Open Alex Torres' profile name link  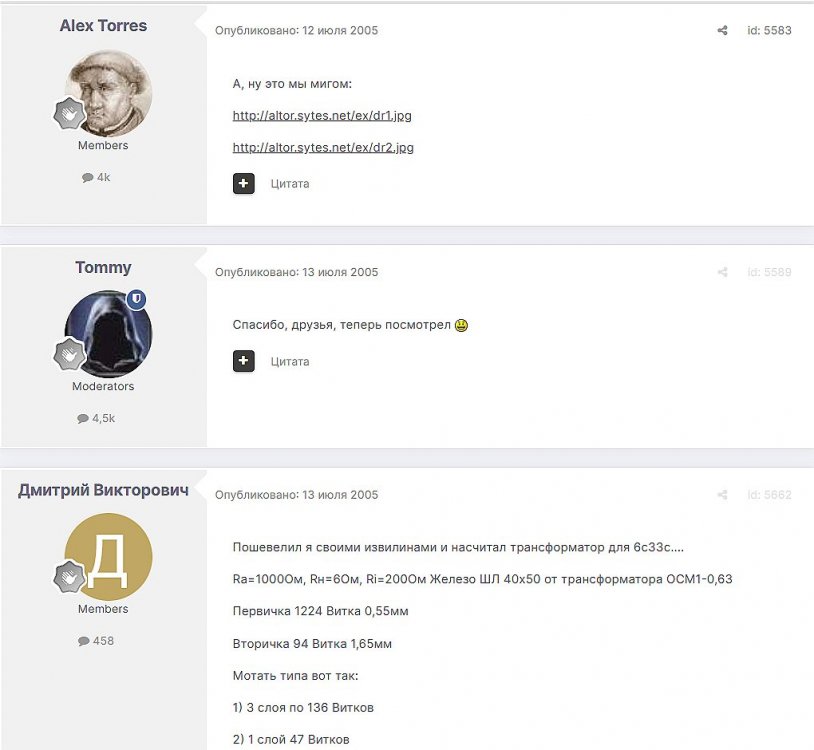(103, 25)
